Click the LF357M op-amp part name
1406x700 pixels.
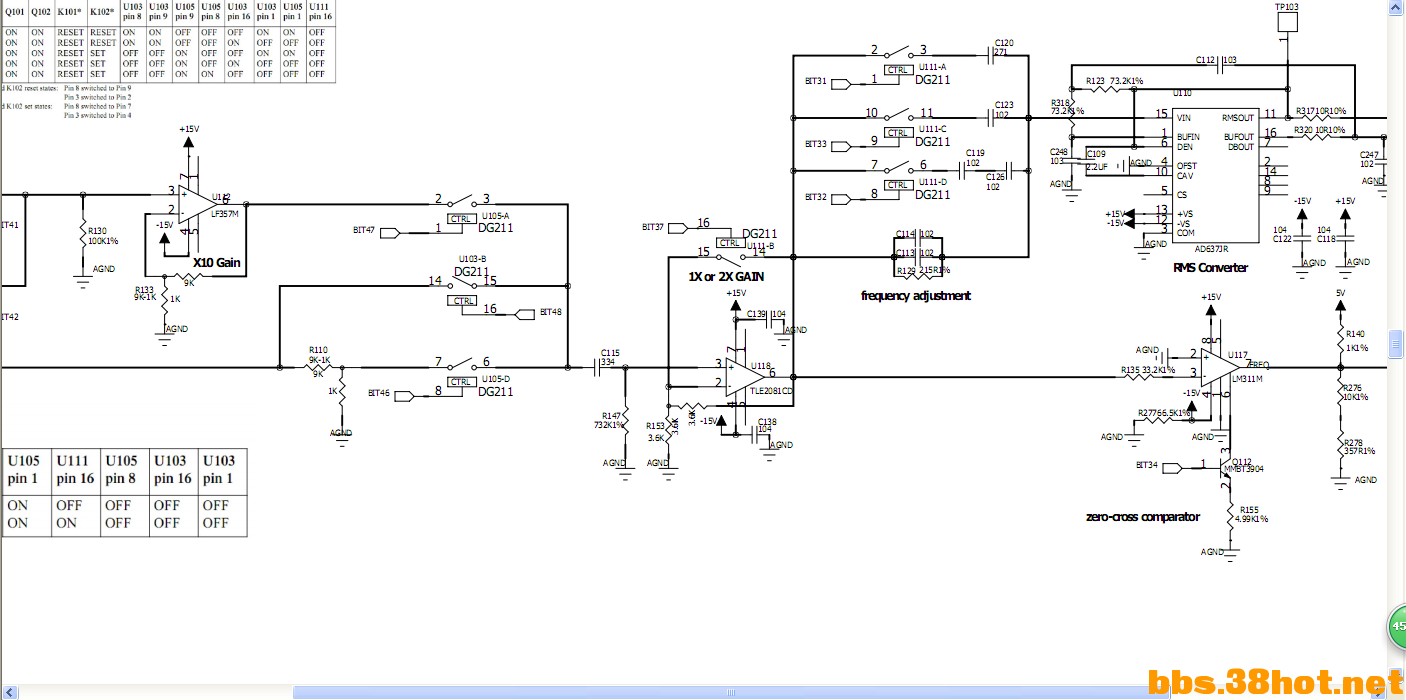pyautogui.click(x=224, y=214)
